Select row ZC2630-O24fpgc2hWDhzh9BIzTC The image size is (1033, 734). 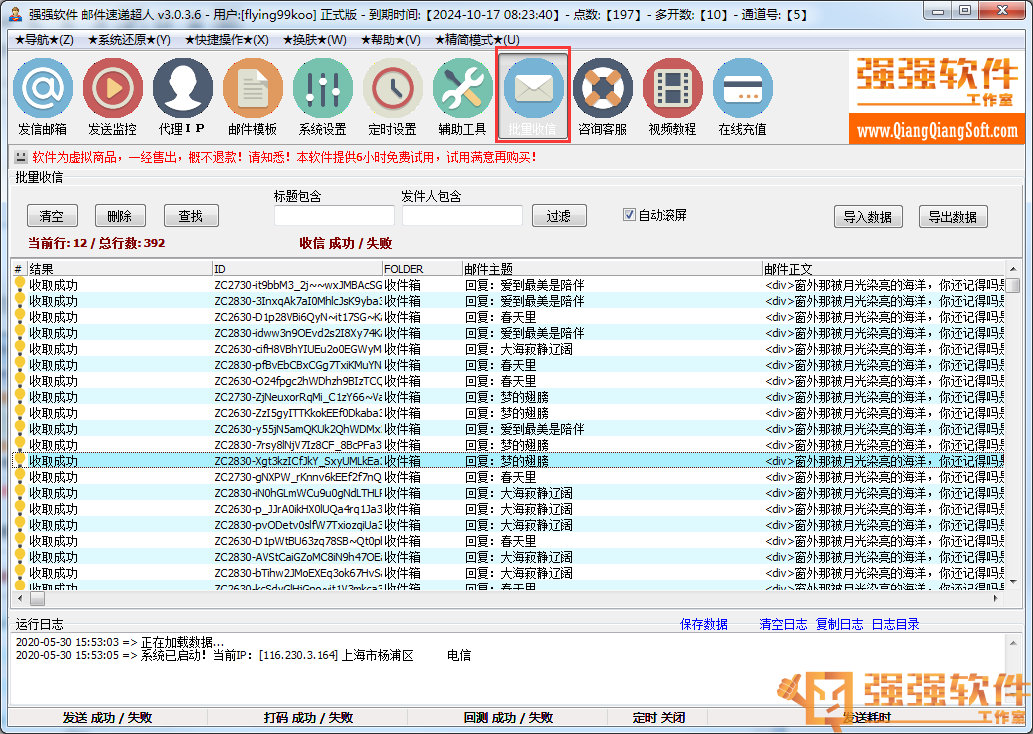click(509, 381)
